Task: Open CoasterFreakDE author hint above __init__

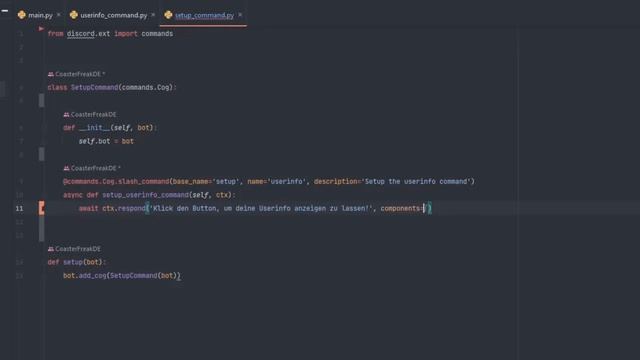Action: 90,114
